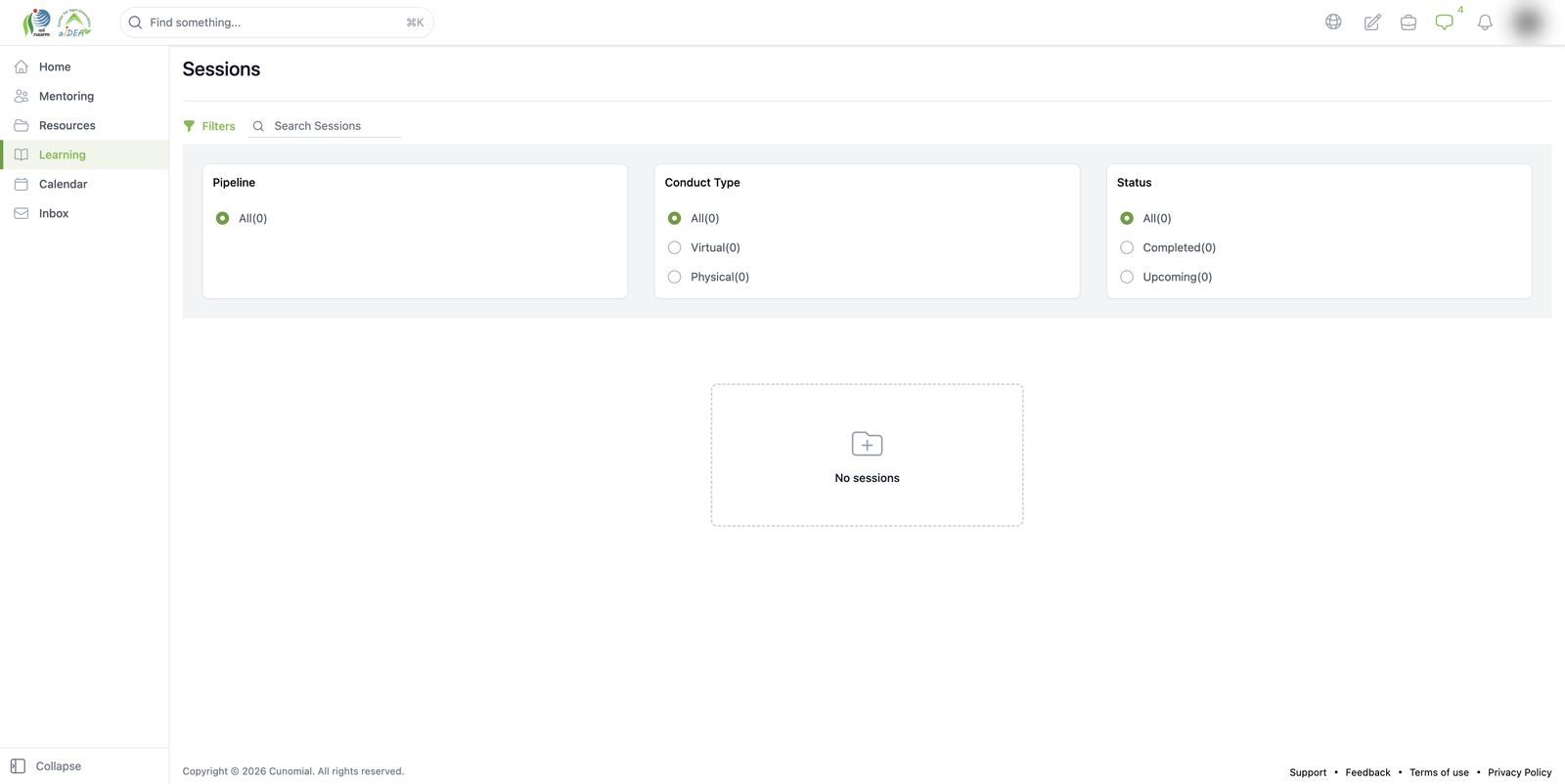Select Pipeline All(0) radio button

[222, 218]
